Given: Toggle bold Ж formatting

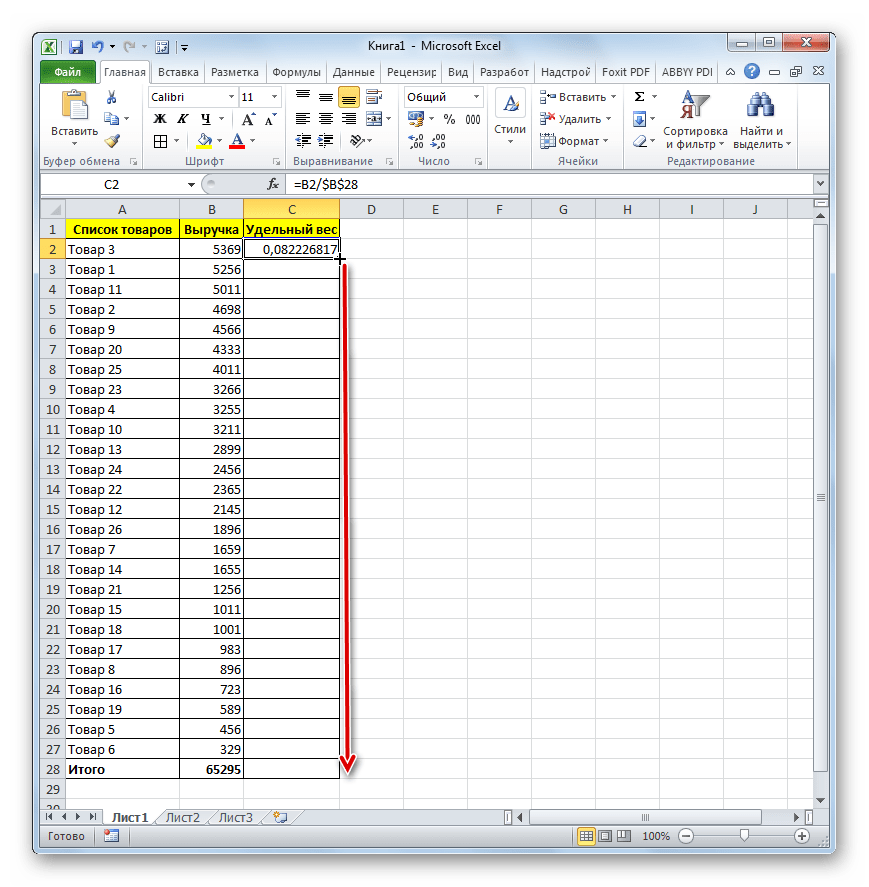Looking at the screenshot, I should click(159, 119).
